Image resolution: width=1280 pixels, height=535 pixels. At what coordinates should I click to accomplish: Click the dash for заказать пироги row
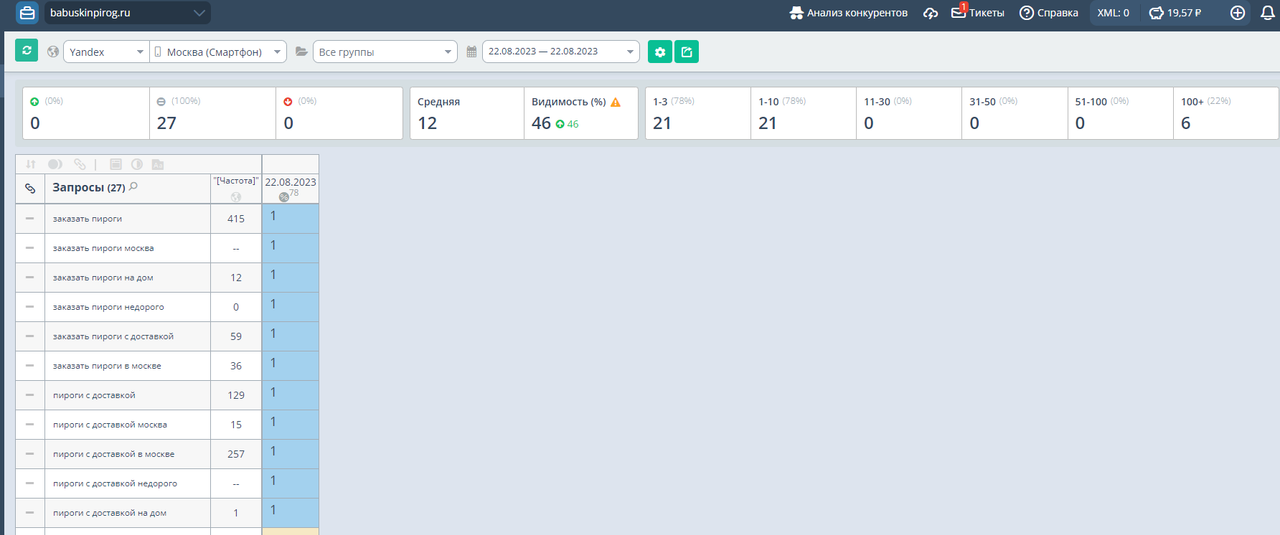[30, 218]
